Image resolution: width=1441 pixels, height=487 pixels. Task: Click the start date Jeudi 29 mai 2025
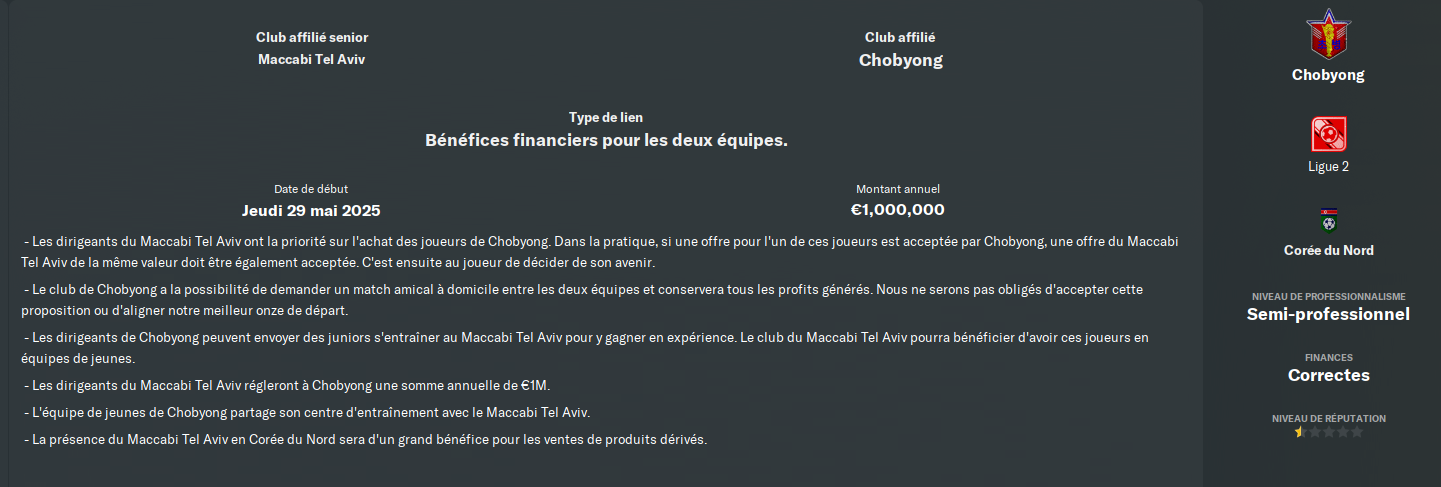tap(311, 210)
